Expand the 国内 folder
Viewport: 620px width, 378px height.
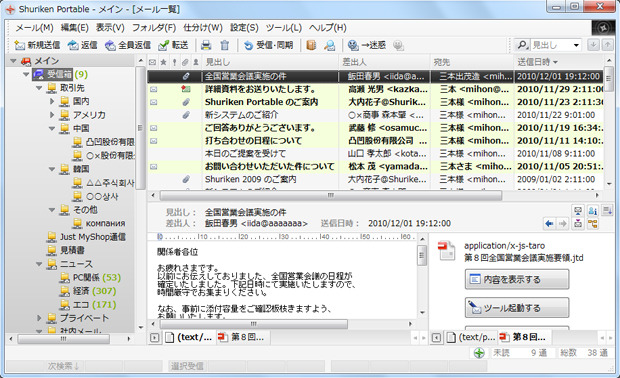pyautogui.click(x=52, y=101)
